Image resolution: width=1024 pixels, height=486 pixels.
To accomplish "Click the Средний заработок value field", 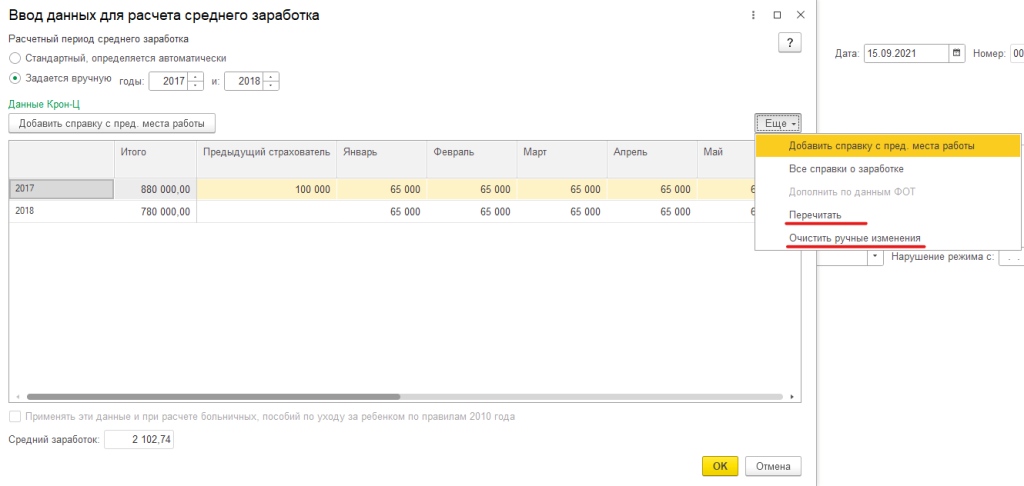I will click(139, 439).
